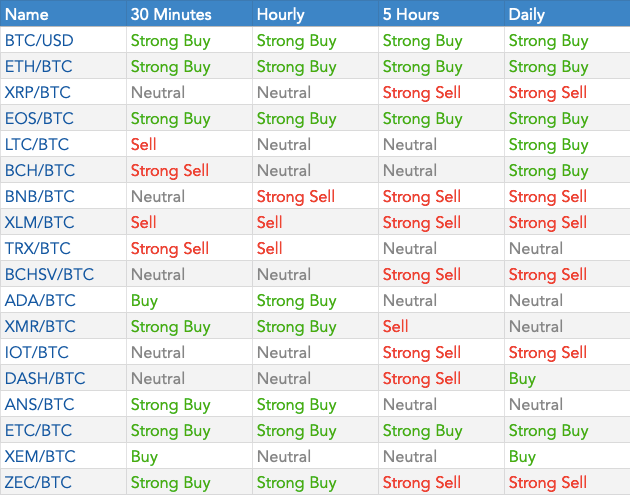Image resolution: width=630 pixels, height=495 pixels.
Task: Sort by the Name column header
Action: pos(27,14)
